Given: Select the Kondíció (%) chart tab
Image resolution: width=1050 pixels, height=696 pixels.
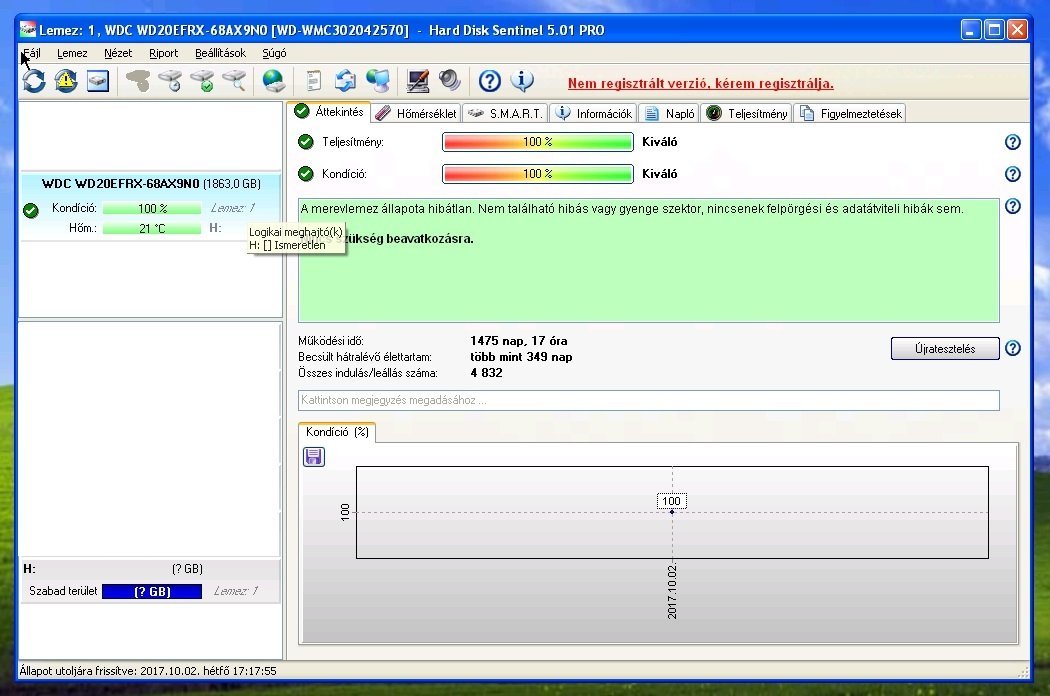Looking at the screenshot, I should click(x=338, y=432).
